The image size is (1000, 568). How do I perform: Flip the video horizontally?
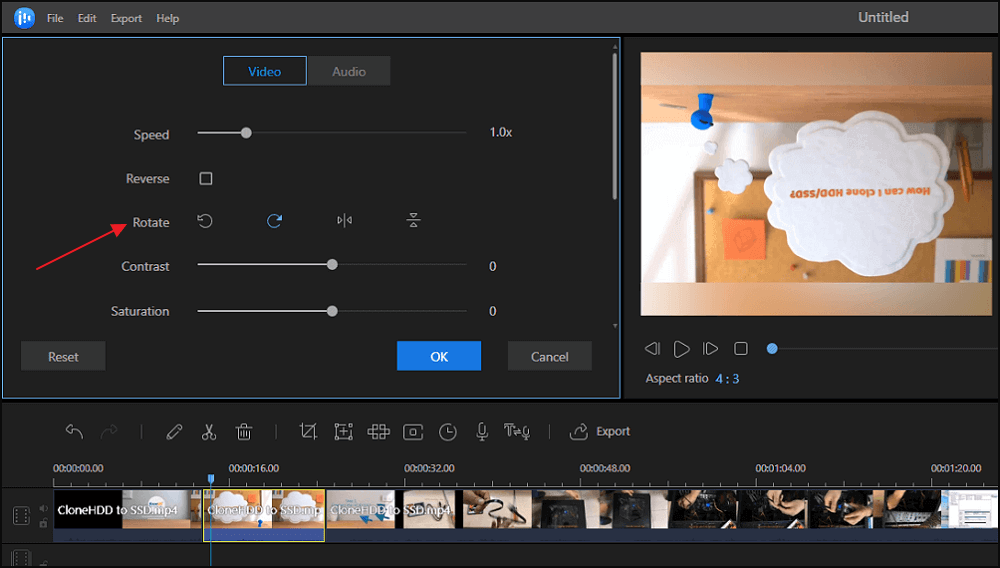[344, 221]
